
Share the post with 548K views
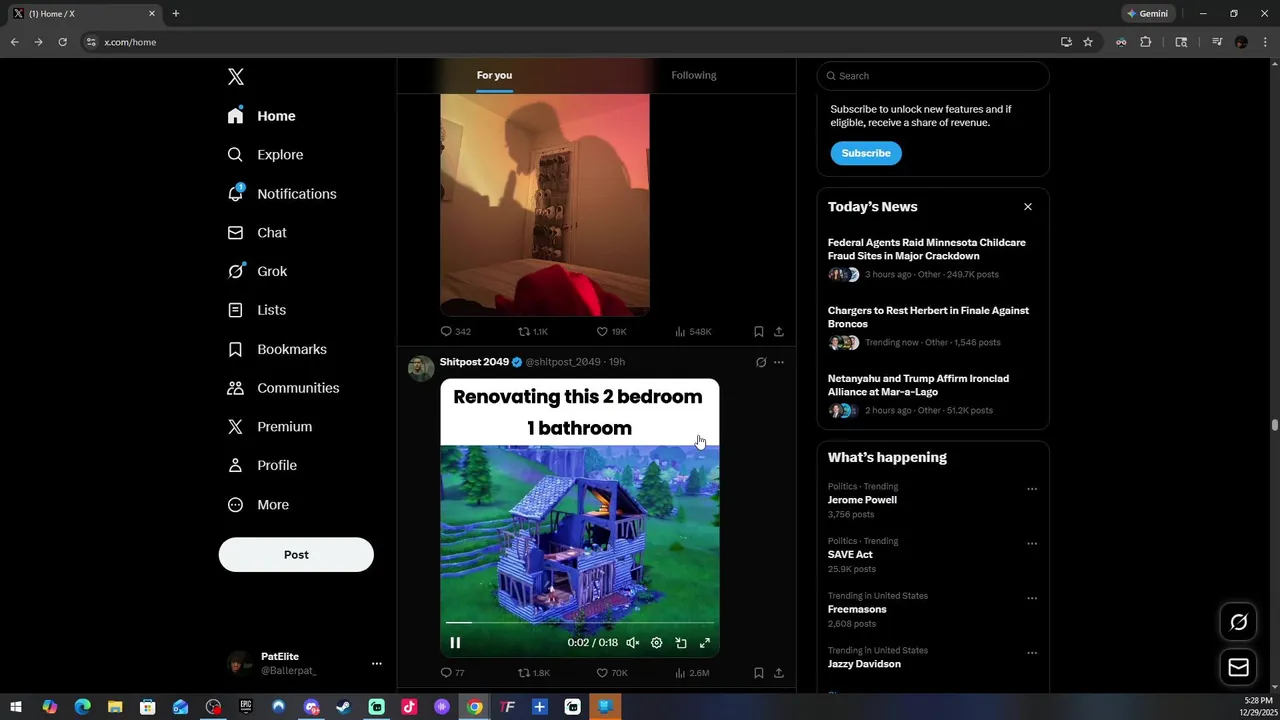tap(779, 332)
